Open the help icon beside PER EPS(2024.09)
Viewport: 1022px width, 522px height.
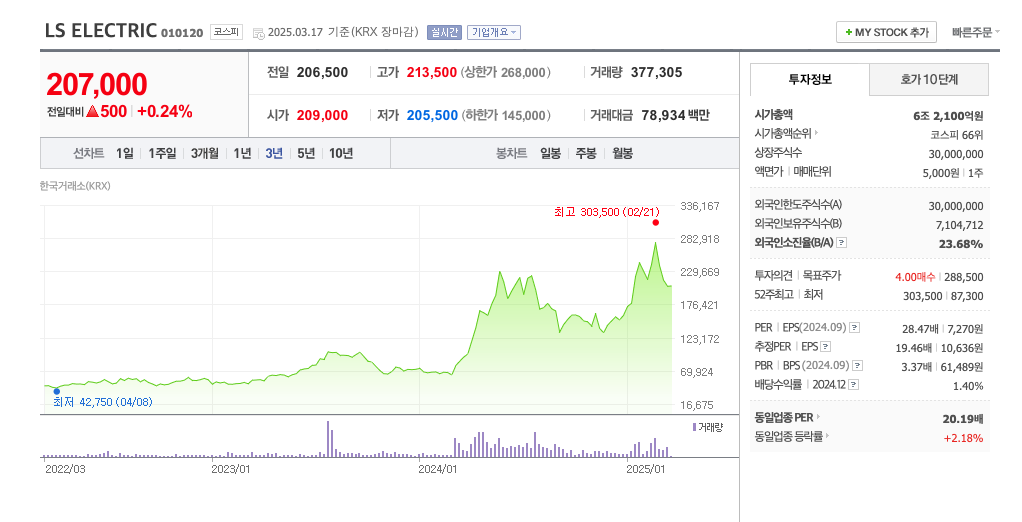854,328
